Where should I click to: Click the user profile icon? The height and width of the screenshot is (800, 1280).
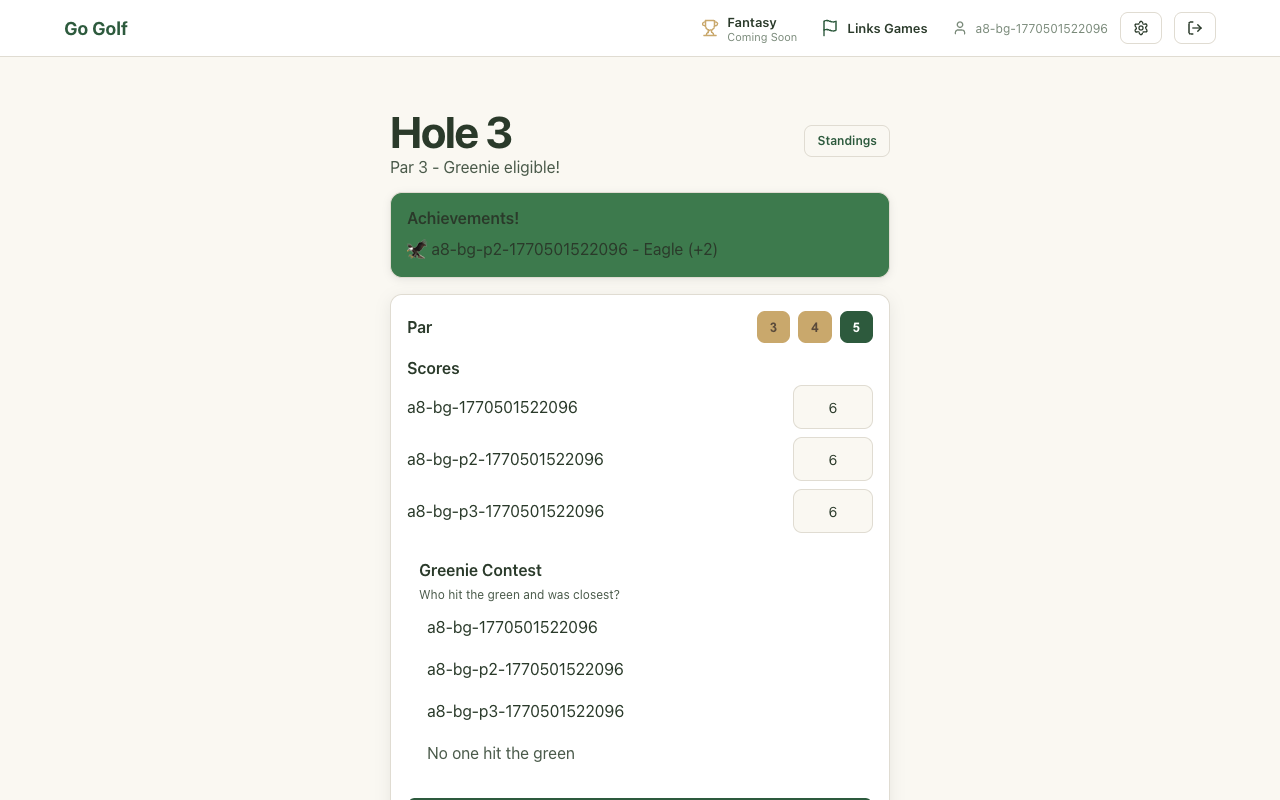coord(960,28)
